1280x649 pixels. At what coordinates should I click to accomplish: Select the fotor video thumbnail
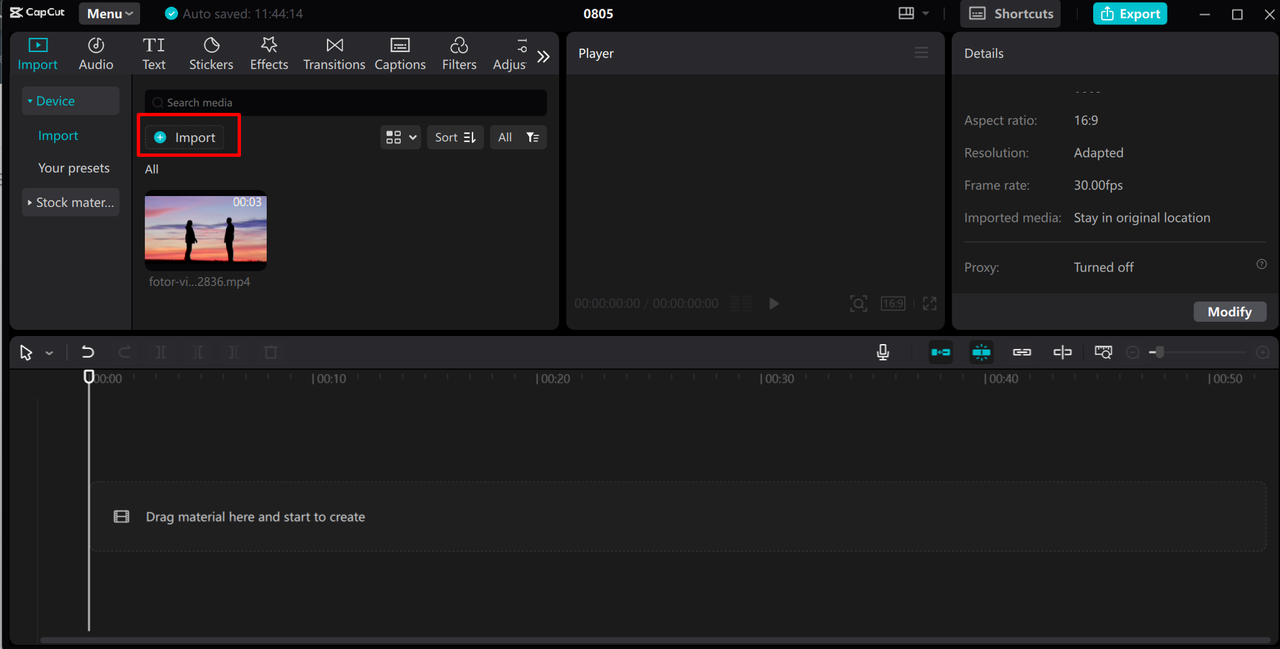tap(206, 230)
